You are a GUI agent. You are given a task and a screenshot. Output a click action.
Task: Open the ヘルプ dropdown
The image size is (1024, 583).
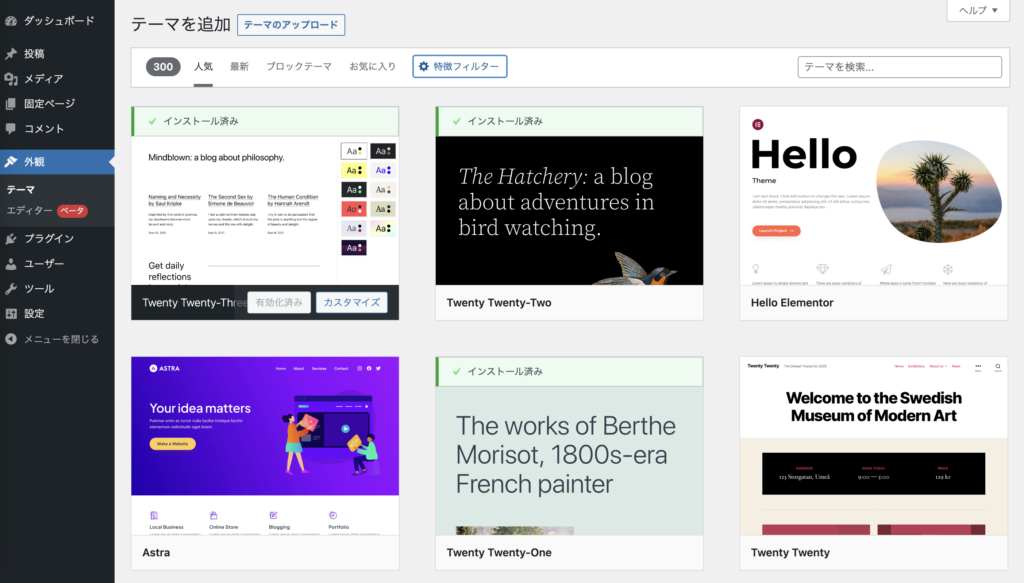978,10
